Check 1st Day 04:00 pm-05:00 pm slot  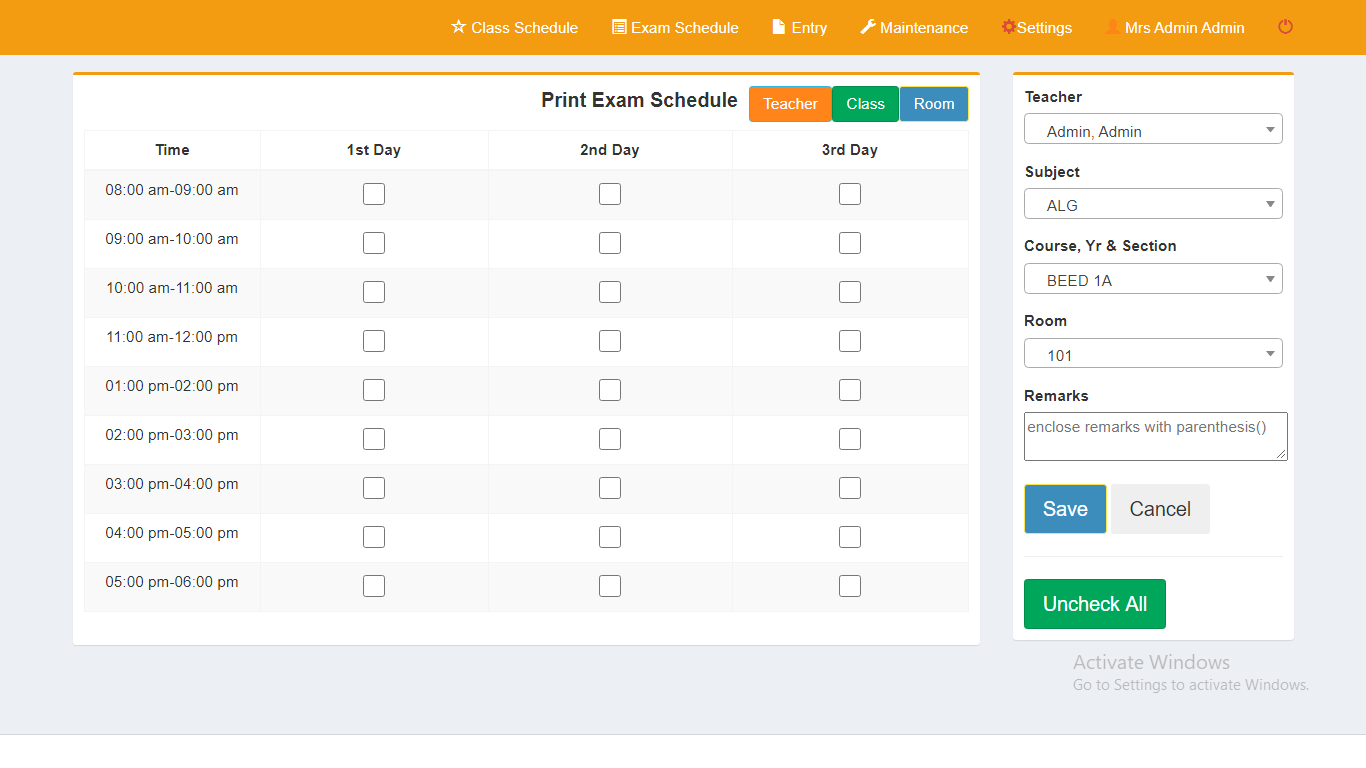pyautogui.click(x=374, y=537)
